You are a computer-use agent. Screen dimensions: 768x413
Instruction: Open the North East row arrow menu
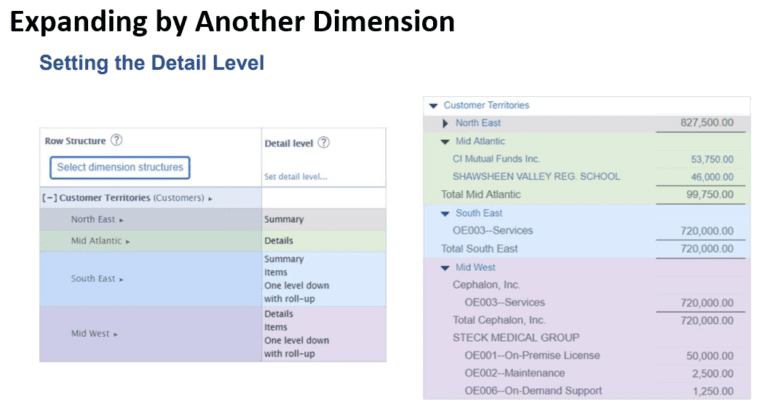(x=122, y=219)
